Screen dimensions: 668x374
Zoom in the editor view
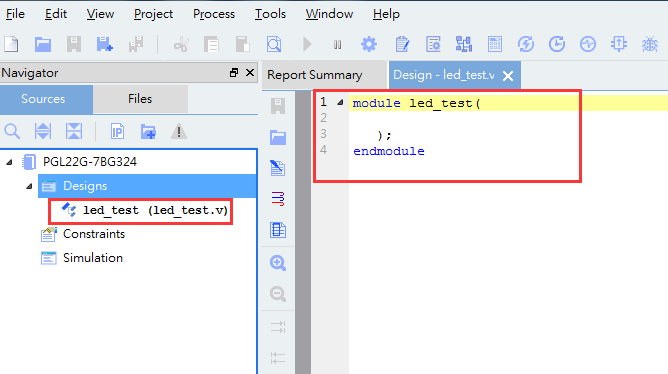point(278,263)
